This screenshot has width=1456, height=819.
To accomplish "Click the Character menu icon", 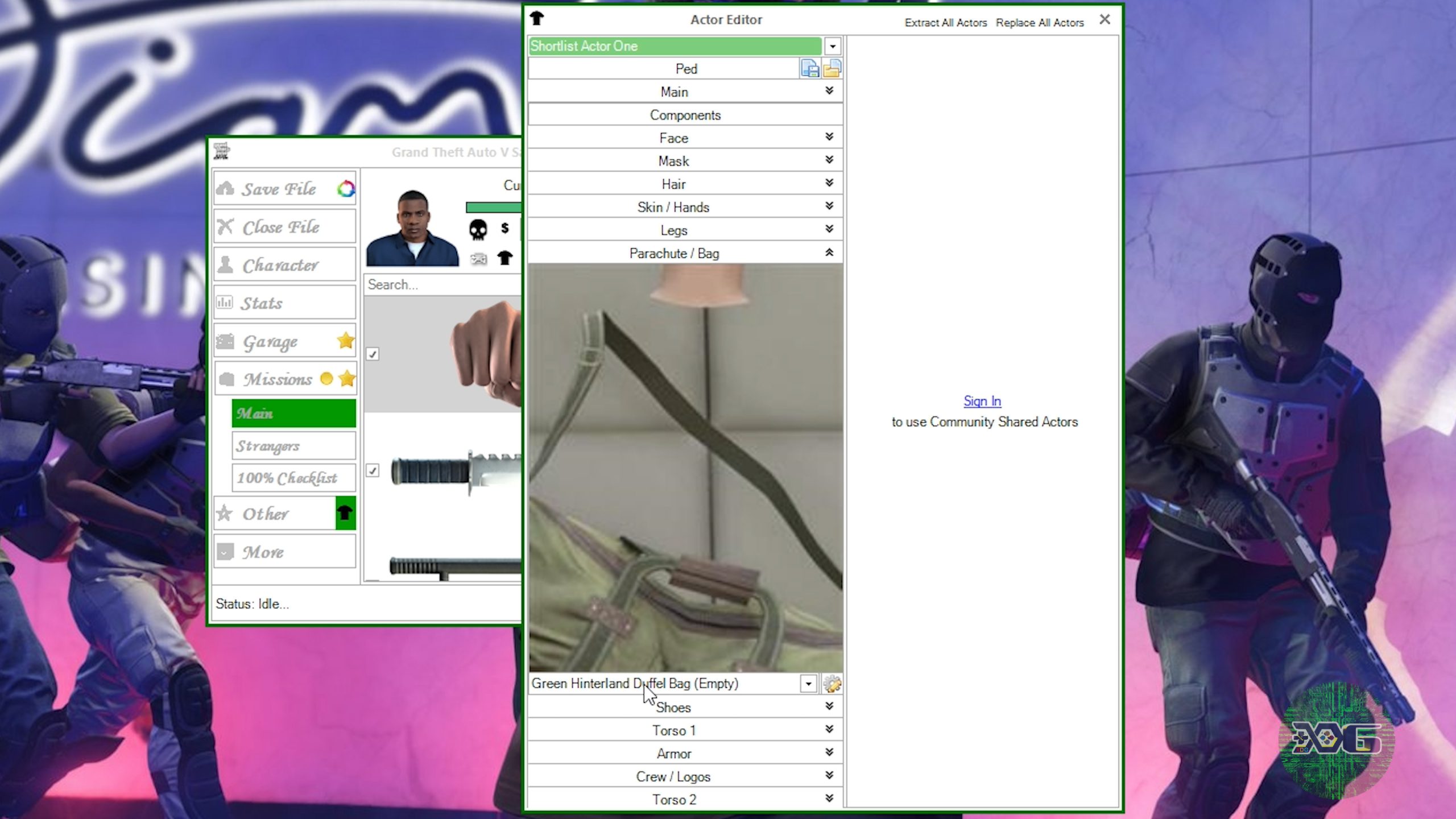I will tap(225, 264).
